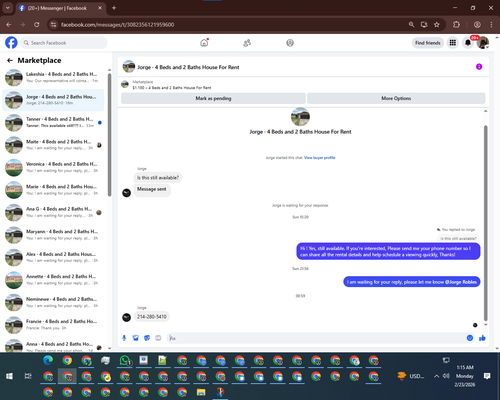Open File Explorer from the taskbar

pyautogui.click(x=201, y=392)
